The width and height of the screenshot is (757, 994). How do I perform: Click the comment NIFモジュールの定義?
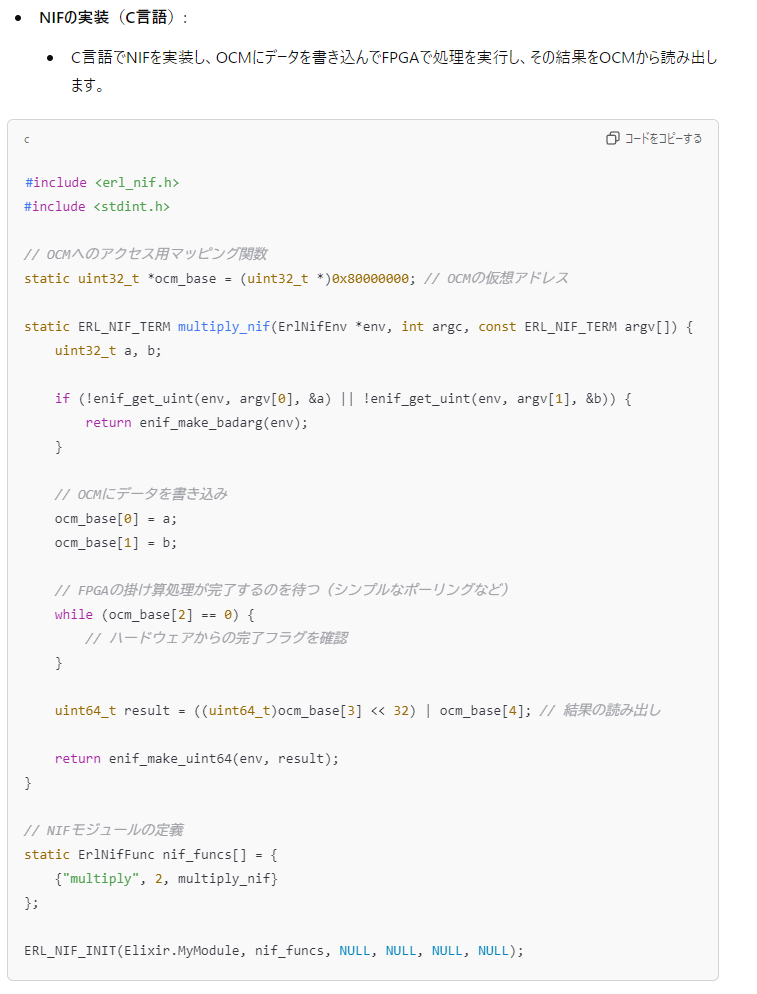(103, 830)
